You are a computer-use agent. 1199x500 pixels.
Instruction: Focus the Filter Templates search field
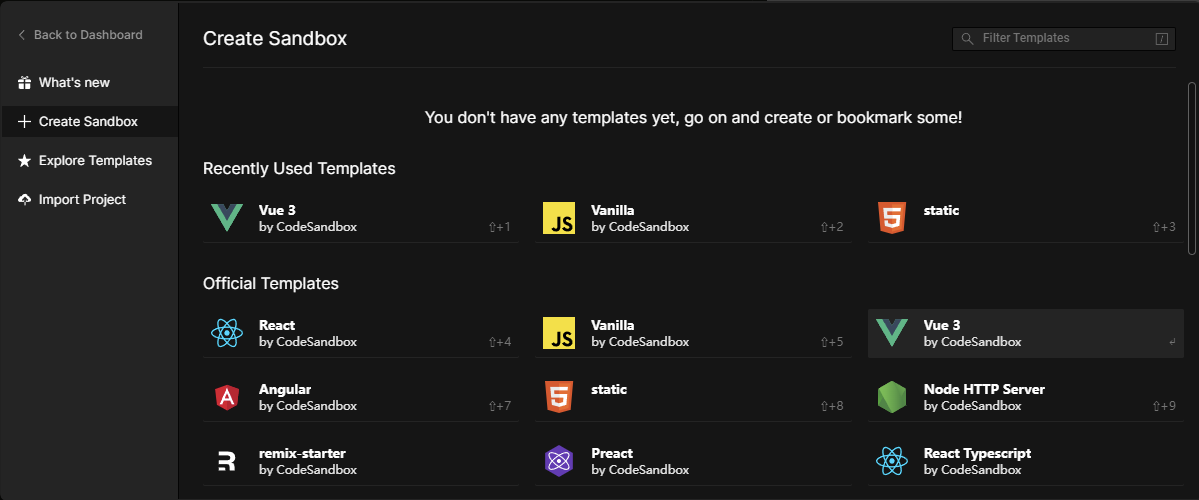(x=1064, y=38)
